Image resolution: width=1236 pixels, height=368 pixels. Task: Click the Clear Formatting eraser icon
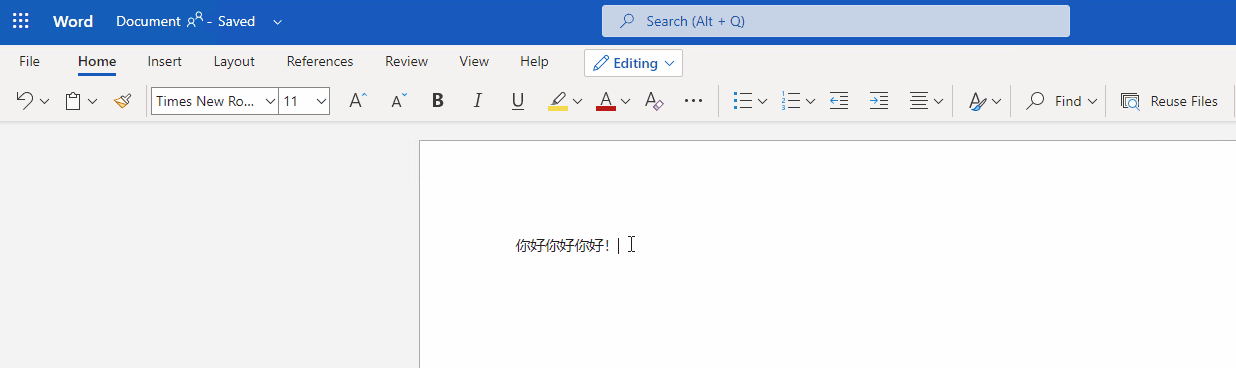654,101
